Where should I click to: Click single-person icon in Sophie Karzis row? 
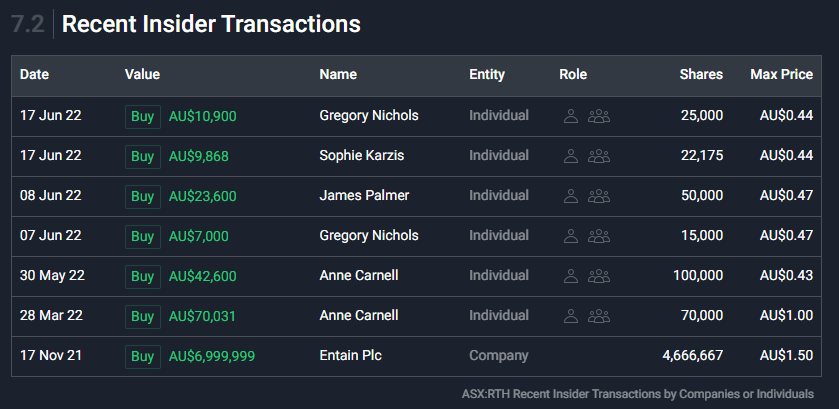click(x=571, y=156)
